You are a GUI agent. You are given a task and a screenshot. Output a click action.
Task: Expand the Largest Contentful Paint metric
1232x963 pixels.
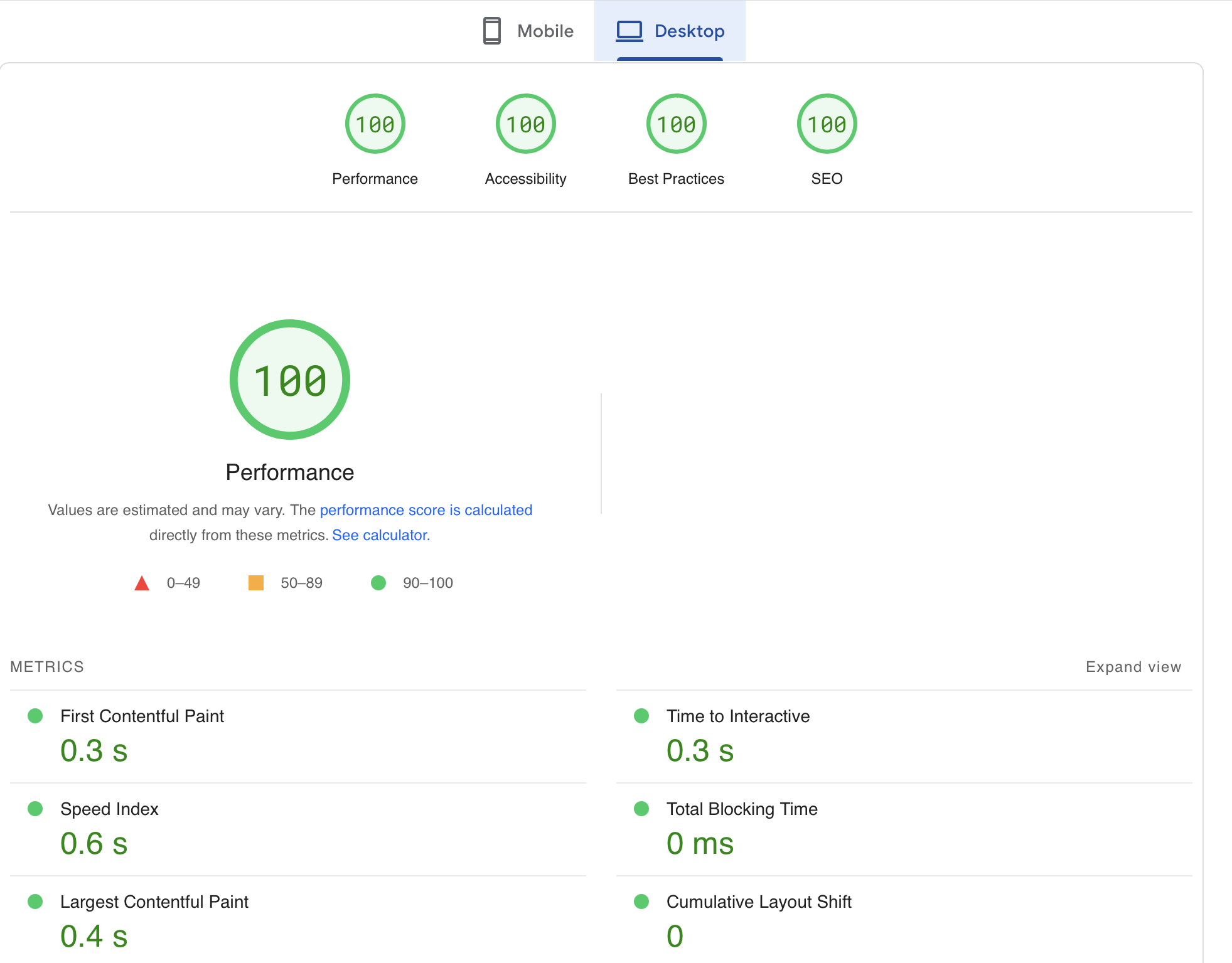coord(298,920)
